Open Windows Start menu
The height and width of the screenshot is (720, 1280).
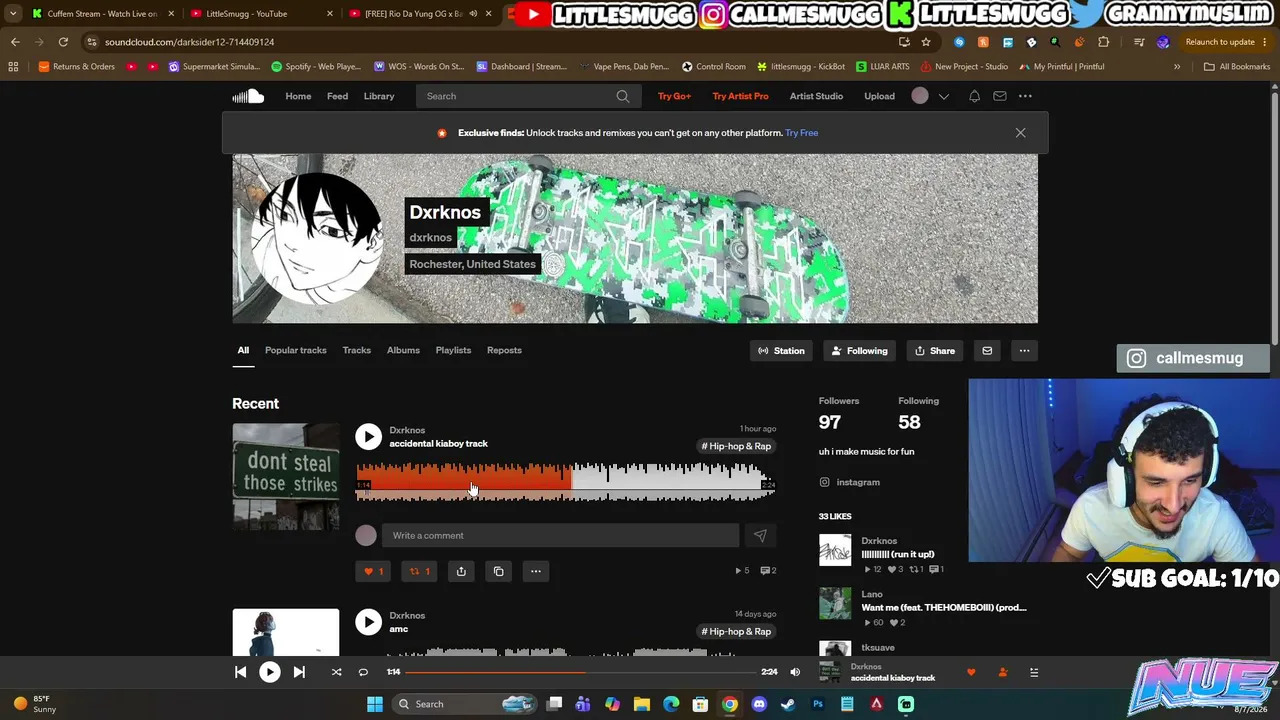click(x=374, y=704)
